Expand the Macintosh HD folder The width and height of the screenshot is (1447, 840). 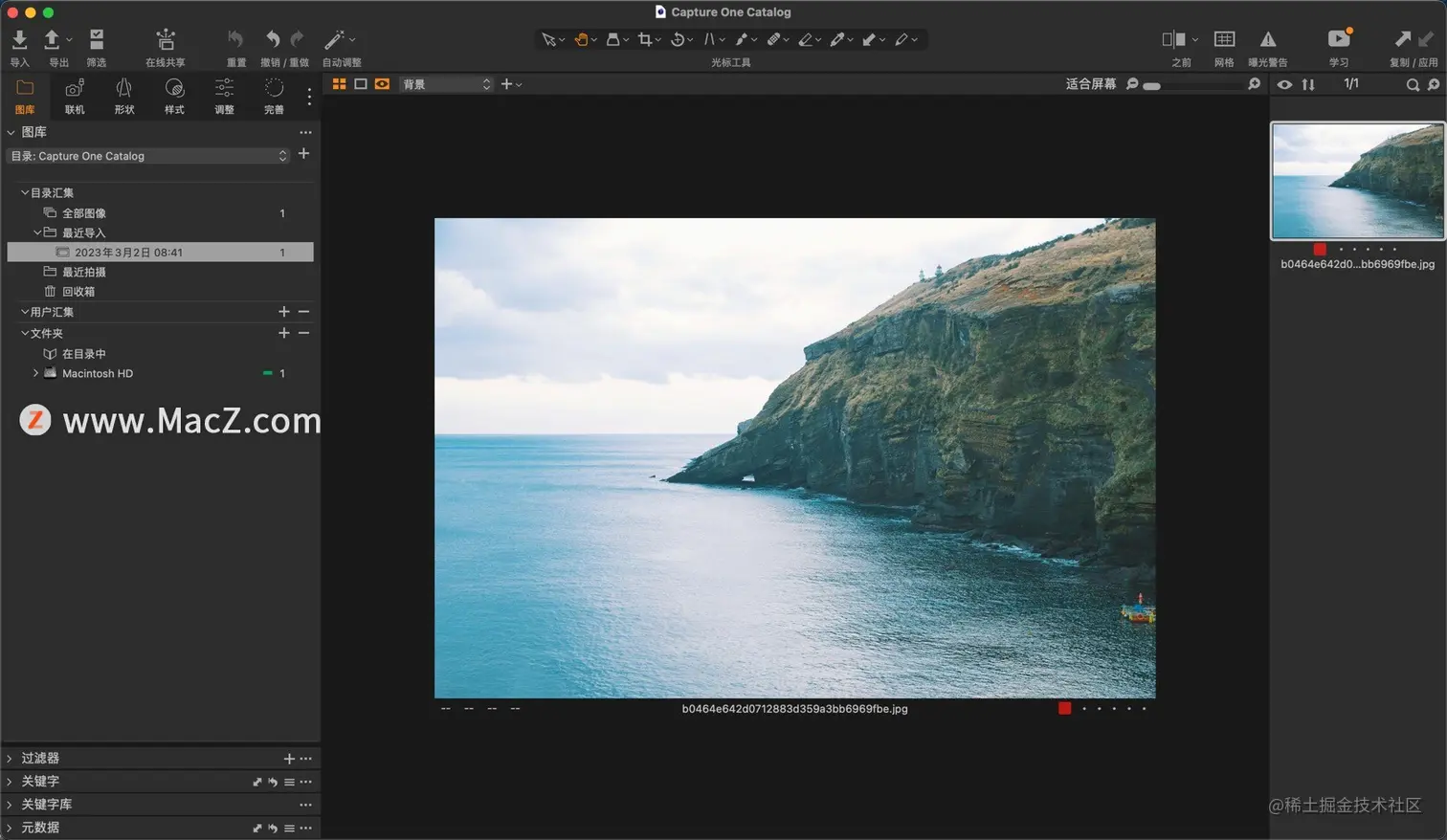tap(36, 373)
